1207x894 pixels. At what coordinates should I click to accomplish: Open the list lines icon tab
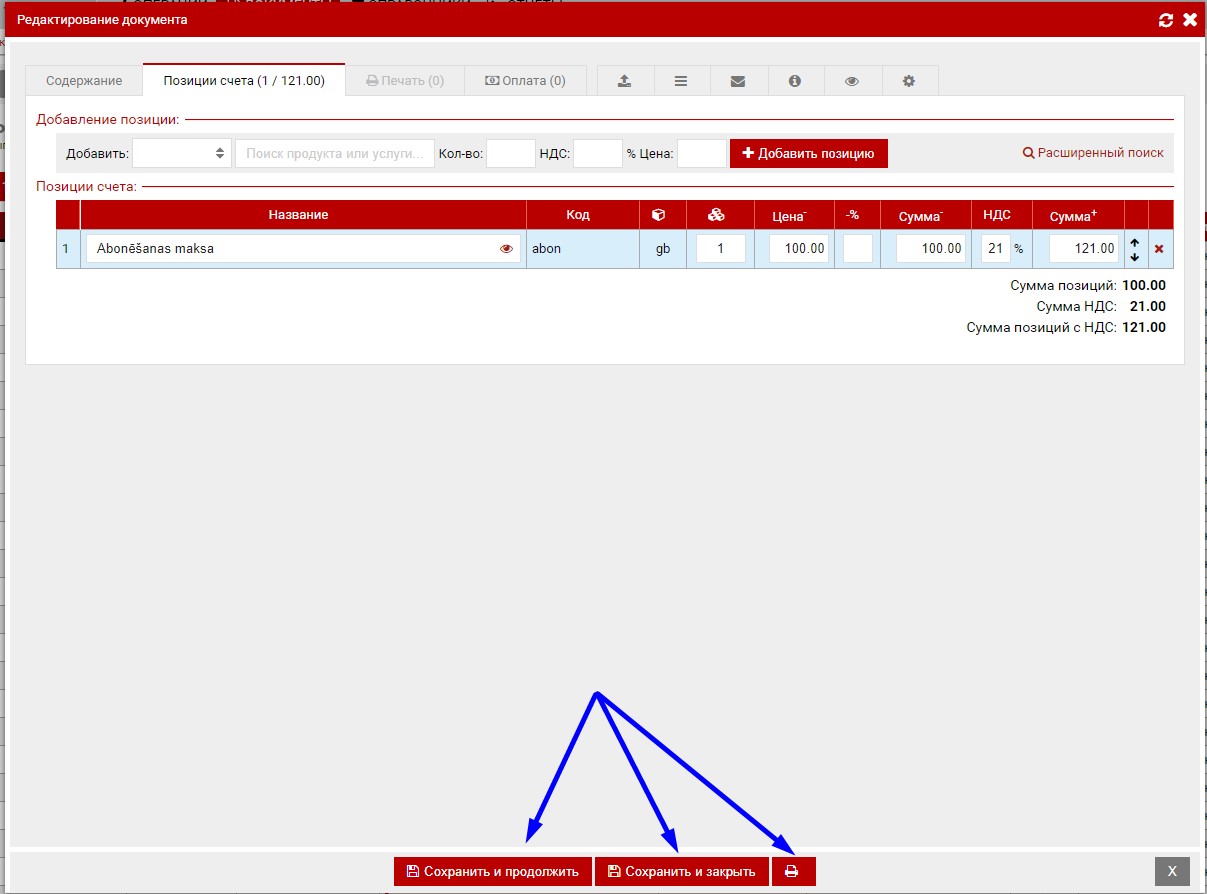pyautogui.click(x=681, y=81)
